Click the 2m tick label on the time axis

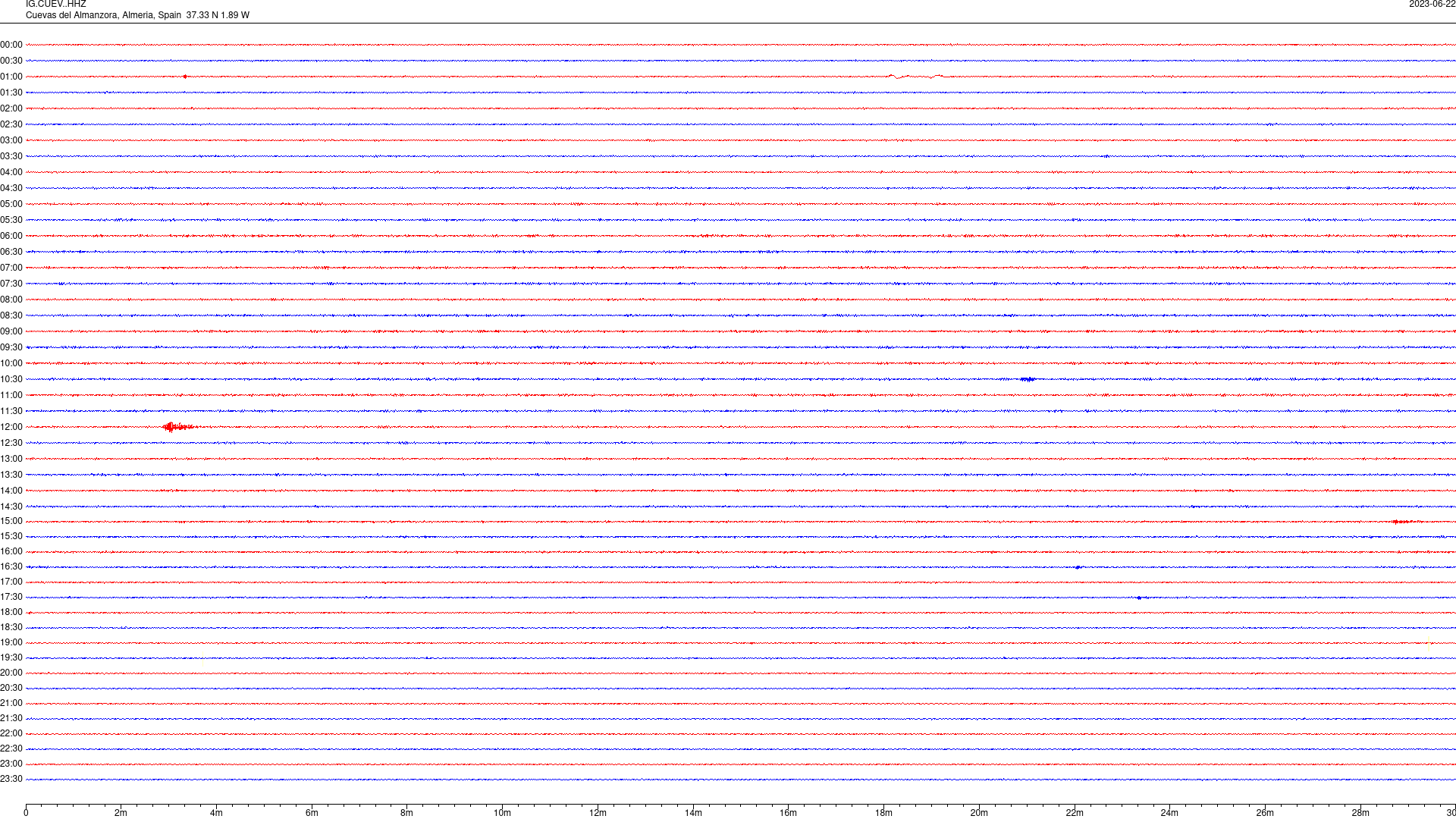(x=121, y=813)
